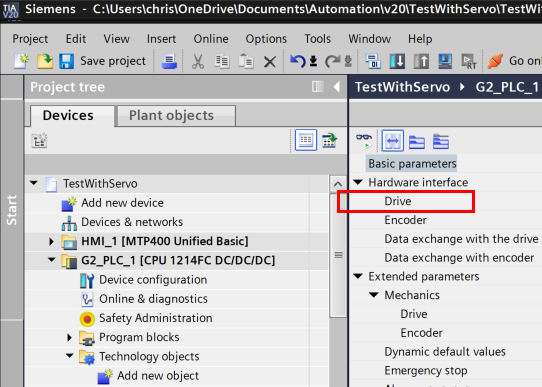The image size is (542, 387).
Task: Open the Online menu
Action: [x=211, y=39]
